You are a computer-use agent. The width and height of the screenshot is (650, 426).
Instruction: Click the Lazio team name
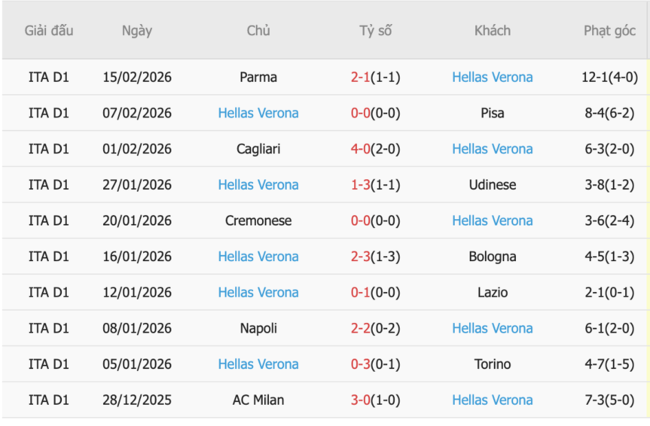492,293
